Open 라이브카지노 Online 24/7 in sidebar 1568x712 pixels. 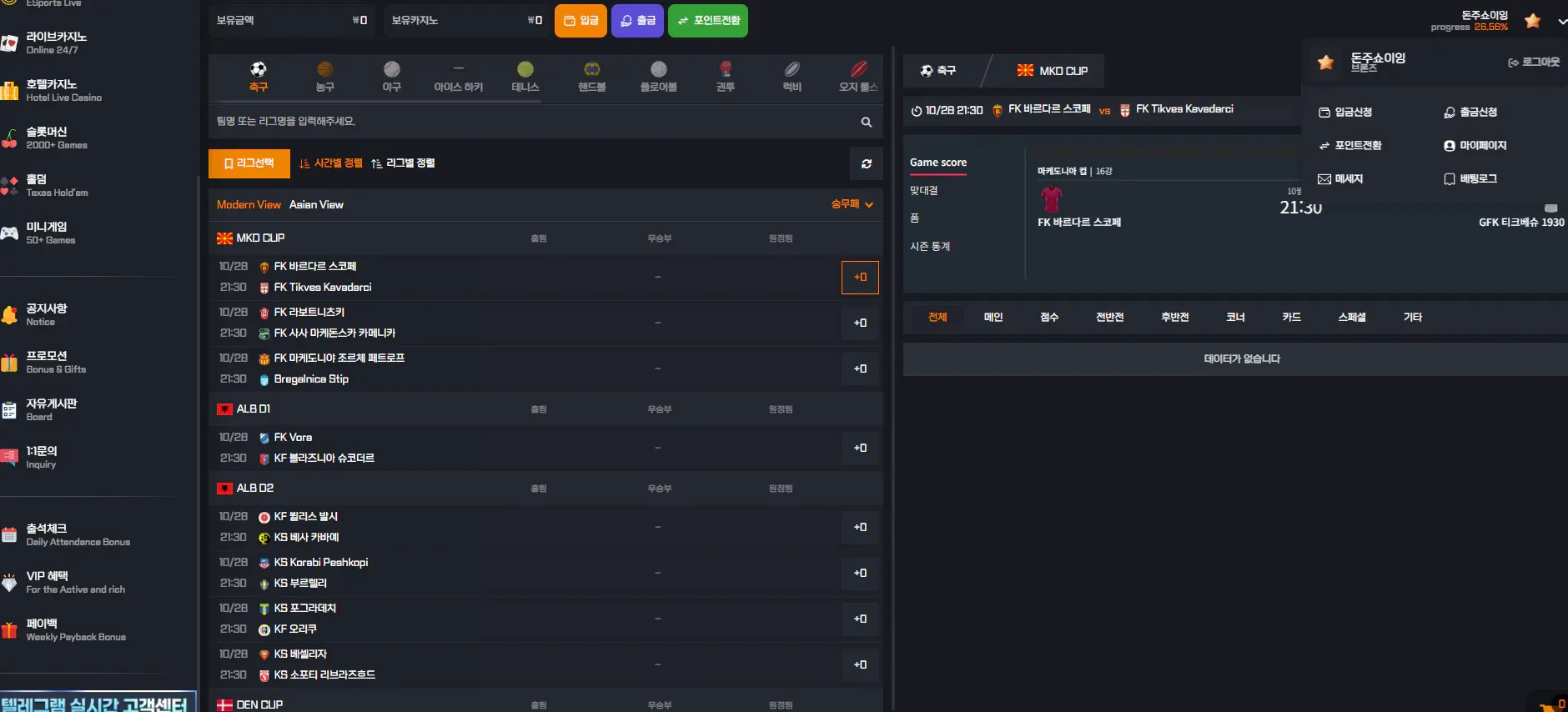point(57,43)
